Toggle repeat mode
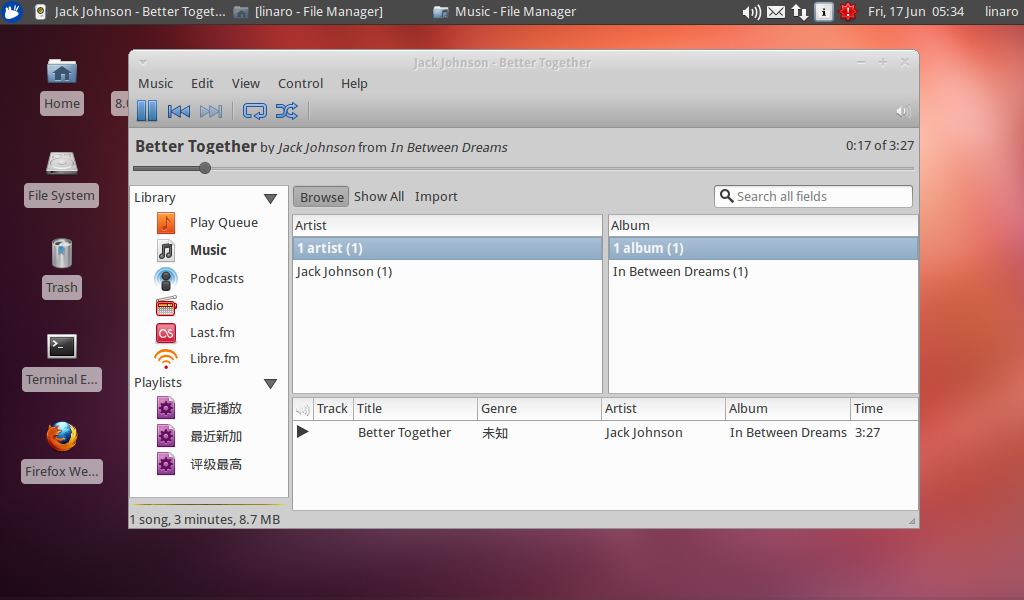The height and width of the screenshot is (600, 1024). 255,111
